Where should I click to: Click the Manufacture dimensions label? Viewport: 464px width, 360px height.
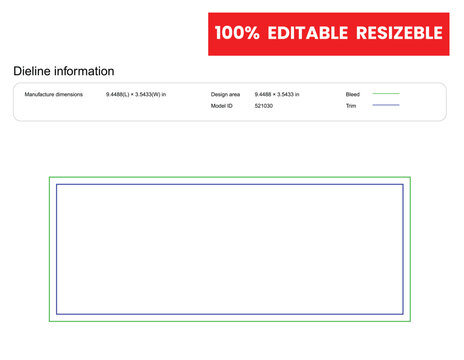pyautogui.click(x=54, y=94)
